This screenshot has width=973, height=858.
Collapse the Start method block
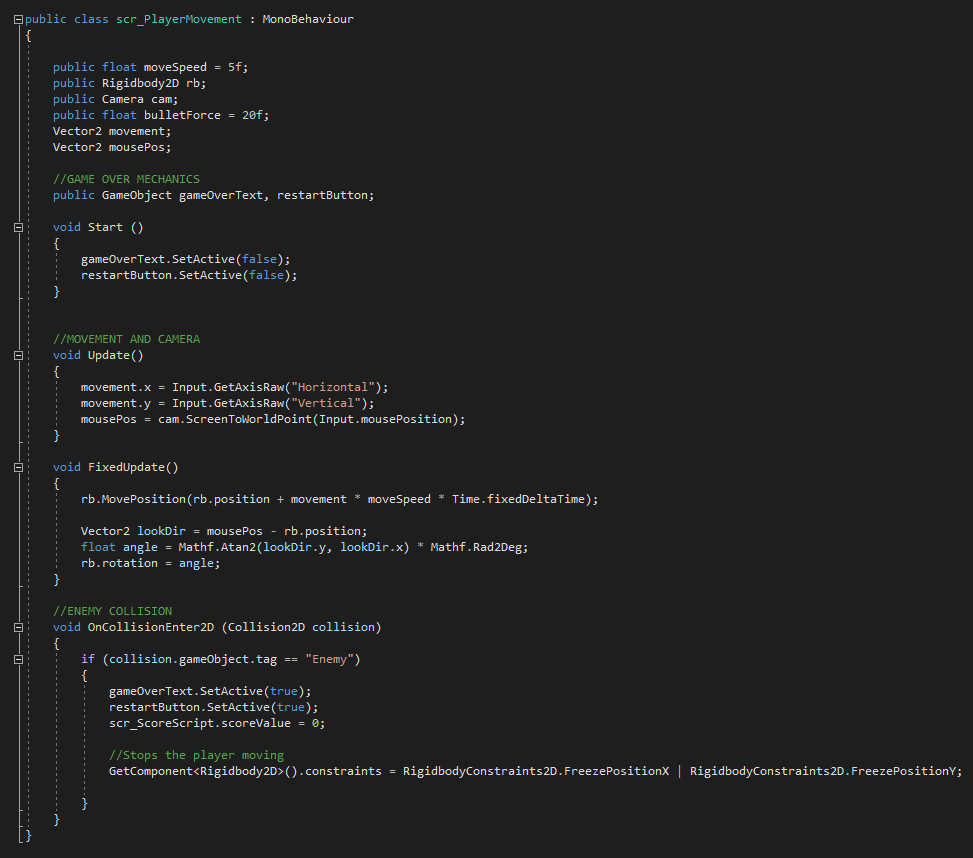tap(18, 227)
